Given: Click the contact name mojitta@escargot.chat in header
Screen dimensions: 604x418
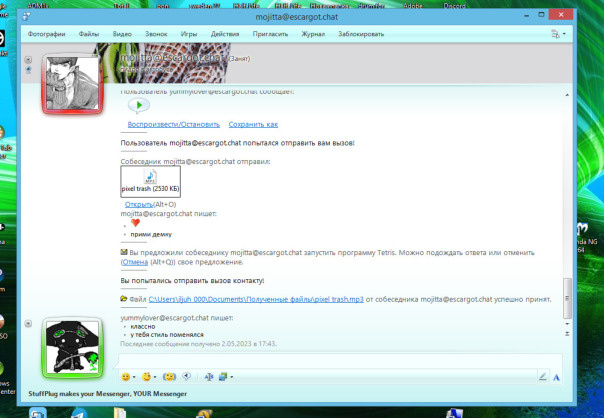Looking at the screenshot, I should click(x=172, y=57).
